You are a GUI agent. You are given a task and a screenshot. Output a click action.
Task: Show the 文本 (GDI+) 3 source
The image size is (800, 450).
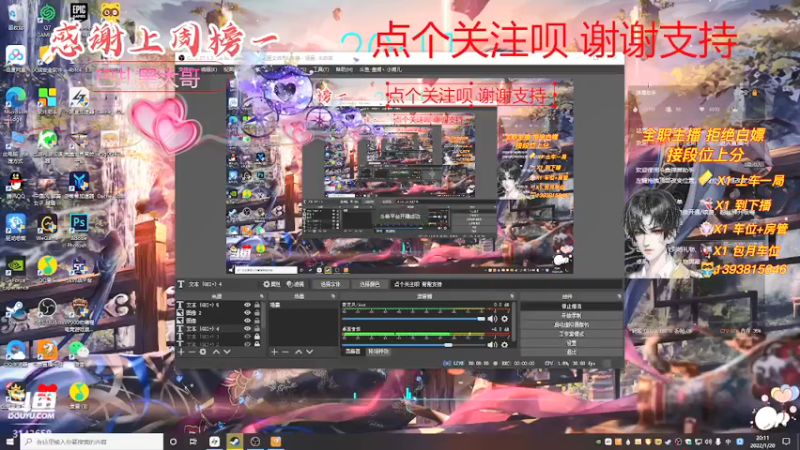pos(247,336)
